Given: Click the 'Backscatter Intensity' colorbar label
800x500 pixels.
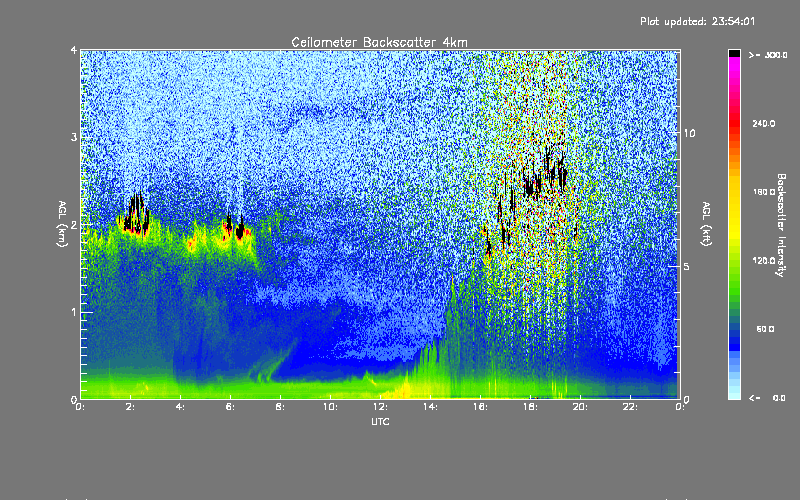Looking at the screenshot, I should coord(781,225).
